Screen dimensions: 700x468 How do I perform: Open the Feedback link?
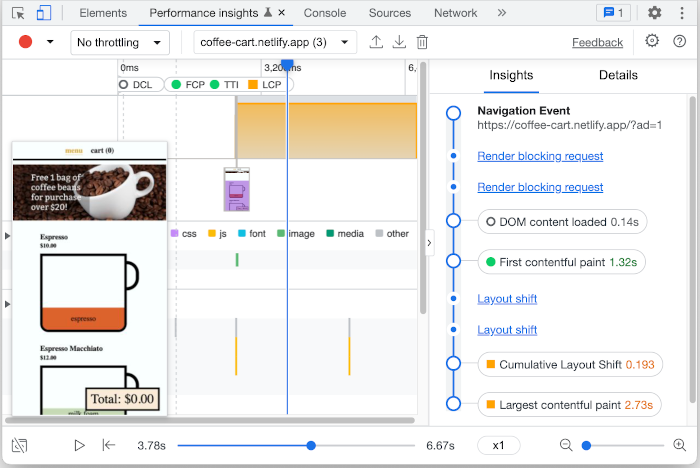tap(597, 42)
